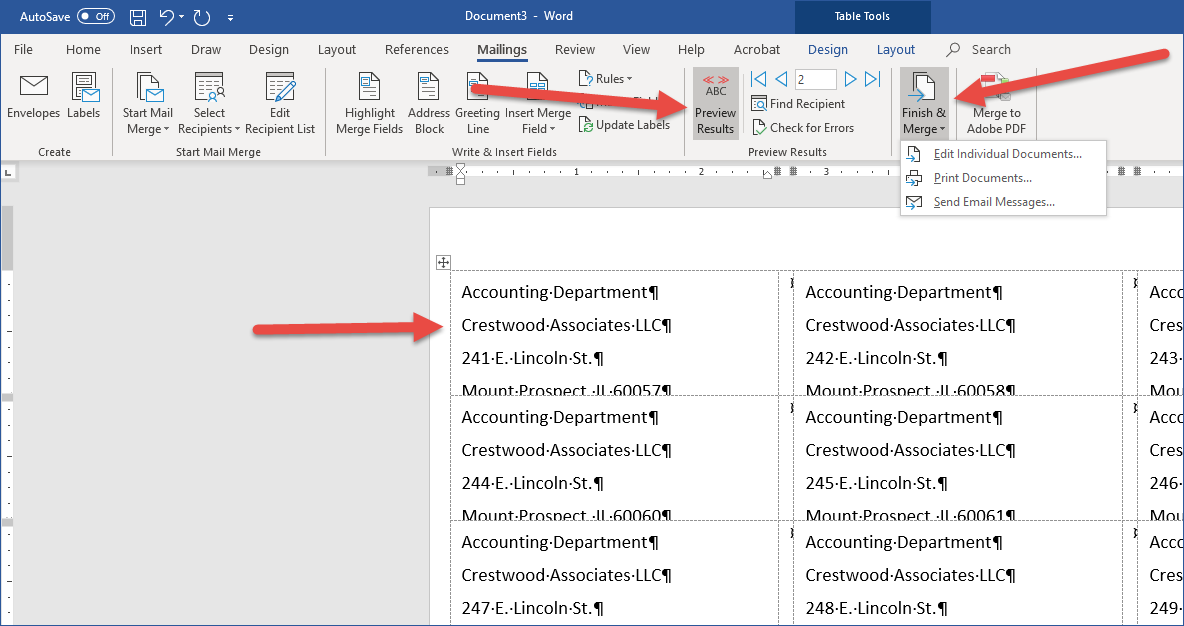The image size is (1184, 626).
Task: Open the Acrobat tab
Action: [757, 50]
